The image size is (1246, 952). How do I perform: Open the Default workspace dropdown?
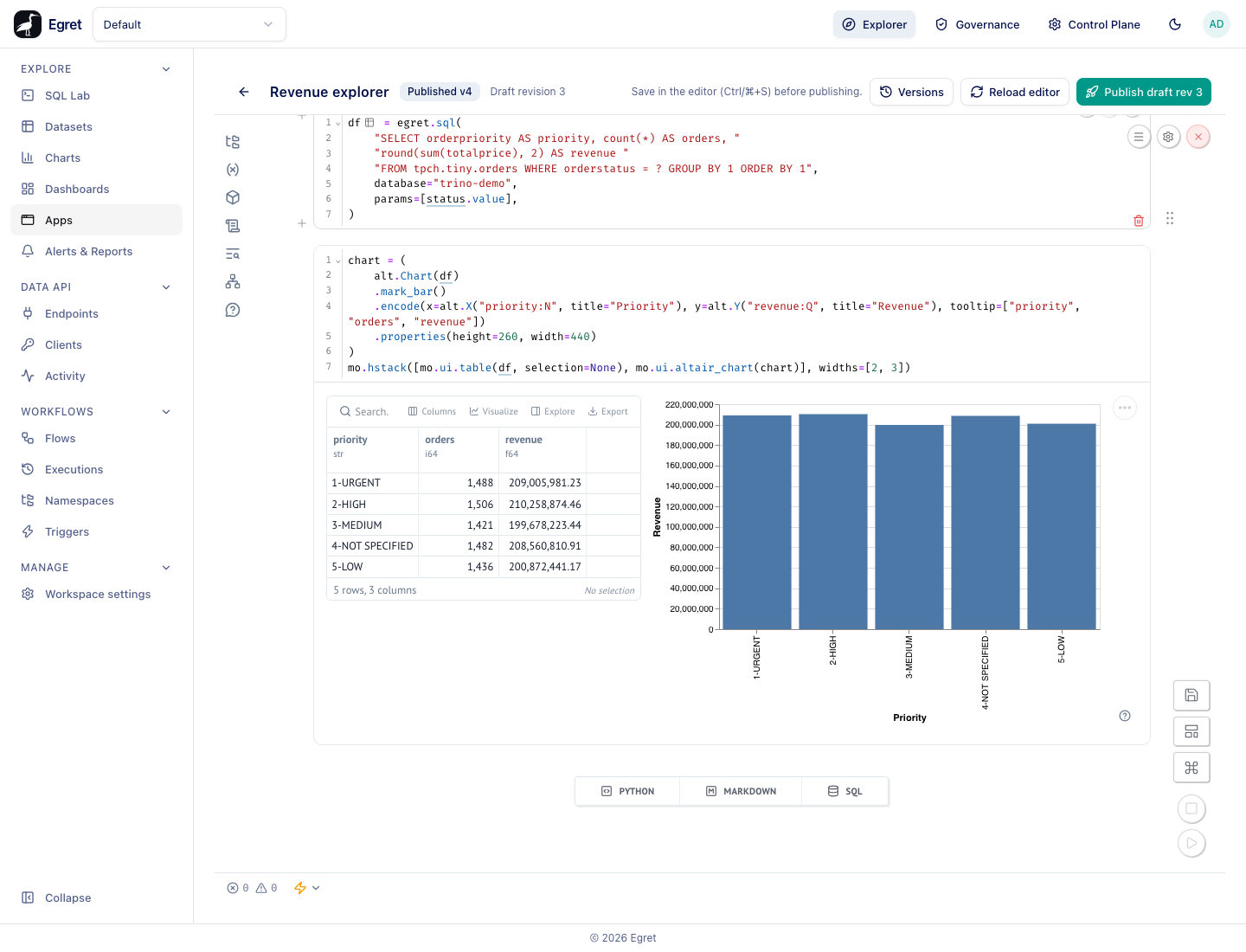pos(189,24)
